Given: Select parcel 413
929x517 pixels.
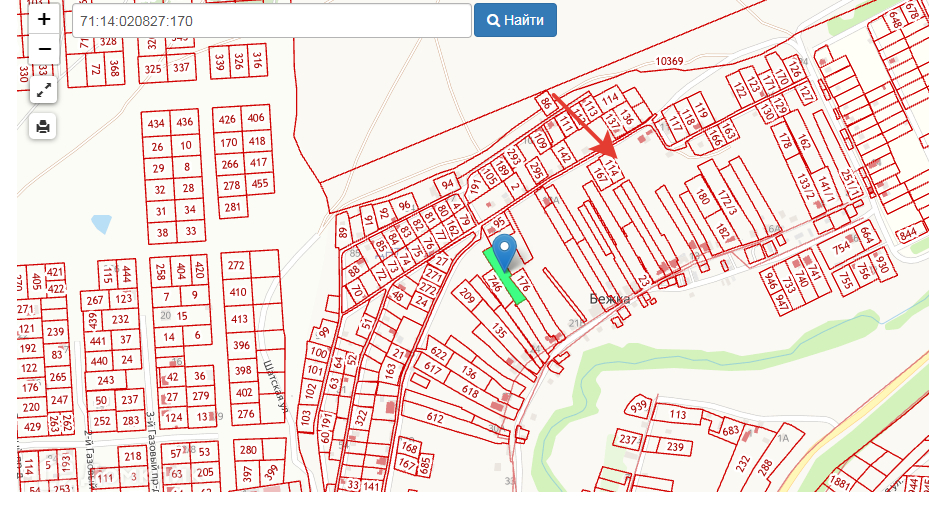Looking at the screenshot, I should tap(239, 319).
